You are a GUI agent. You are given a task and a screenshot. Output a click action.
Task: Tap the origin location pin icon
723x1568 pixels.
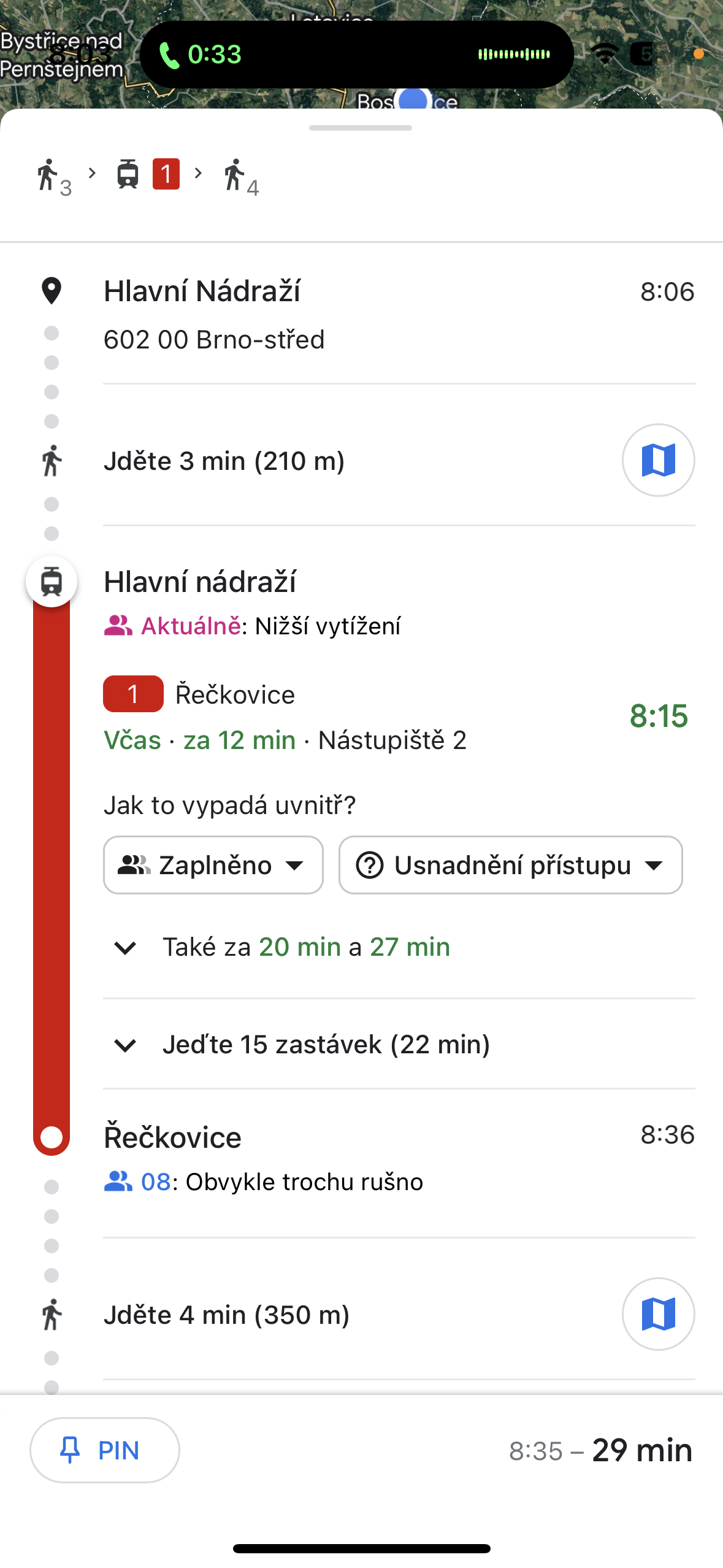click(x=52, y=291)
